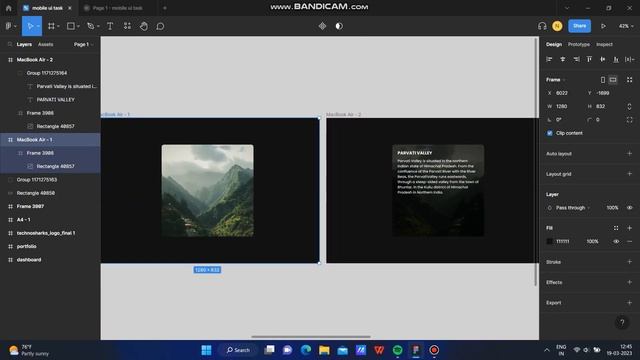Switch to the Layers tab
The image size is (640, 360).
pos(24,44)
